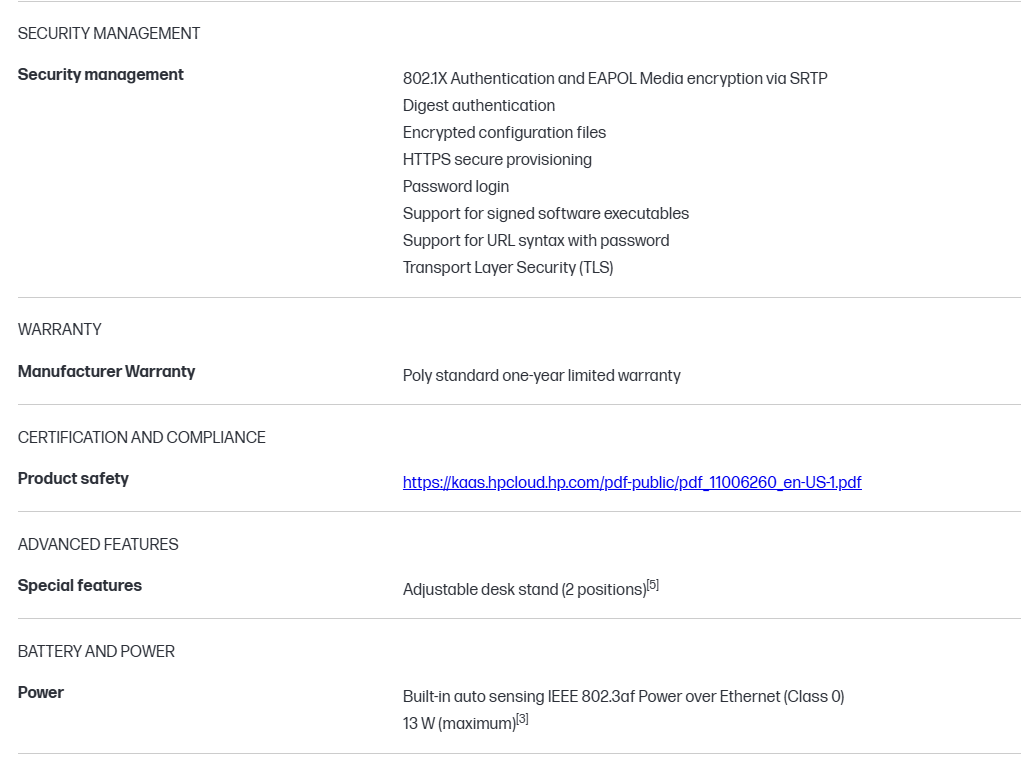Image resolution: width=1036 pixels, height=758 pixels.
Task: Open the product safety PDF link
Action: point(631,482)
